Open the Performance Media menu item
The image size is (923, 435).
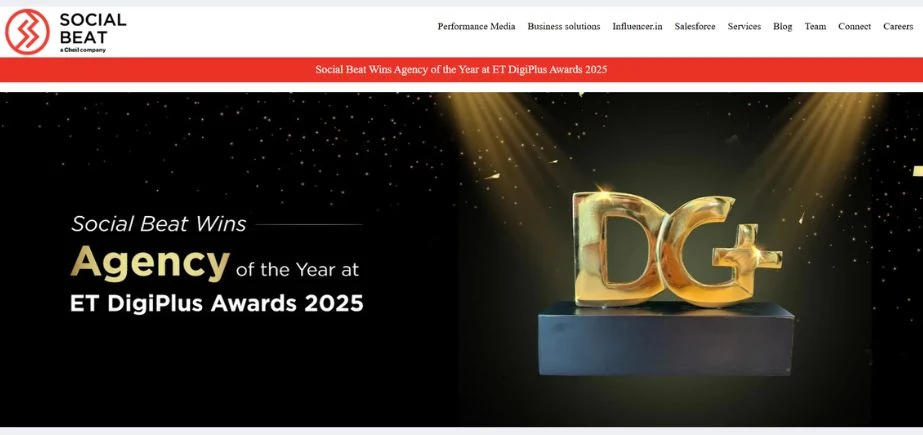[476, 26]
